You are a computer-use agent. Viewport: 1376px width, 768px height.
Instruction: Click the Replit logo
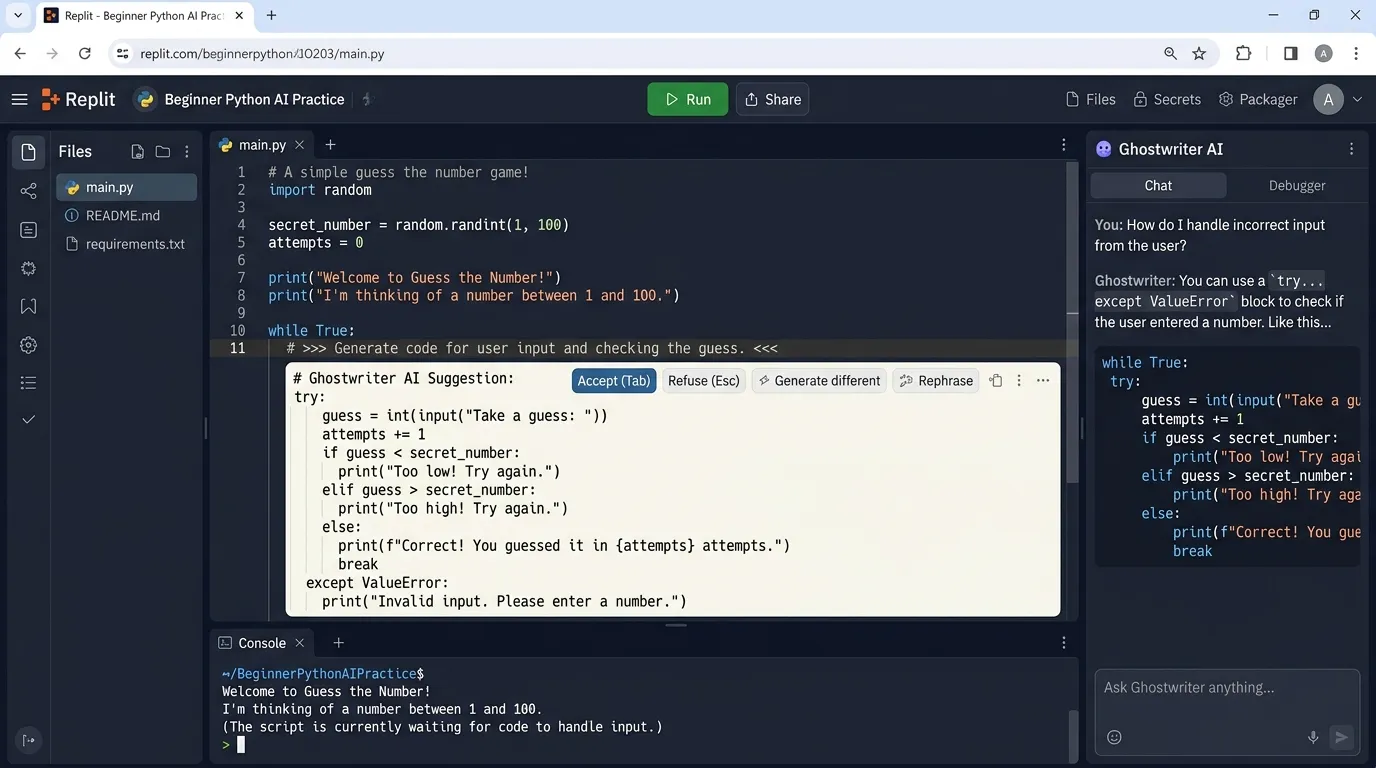click(78, 99)
